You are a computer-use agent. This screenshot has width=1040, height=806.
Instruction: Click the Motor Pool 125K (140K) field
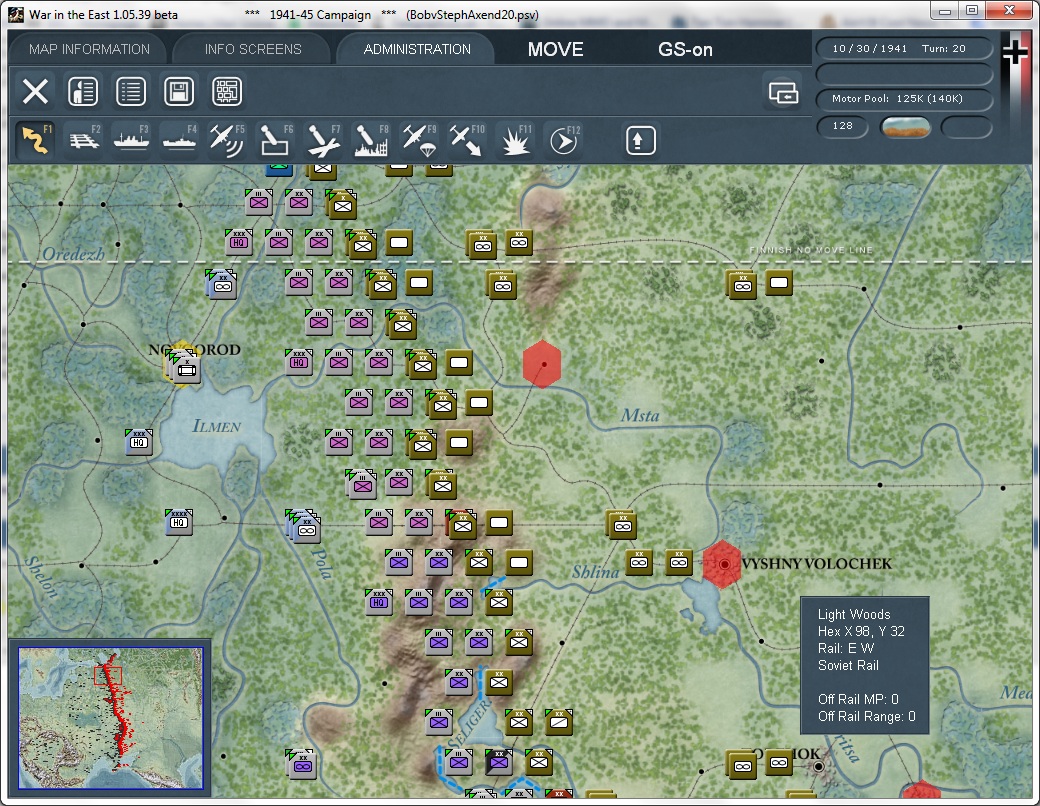(903, 99)
